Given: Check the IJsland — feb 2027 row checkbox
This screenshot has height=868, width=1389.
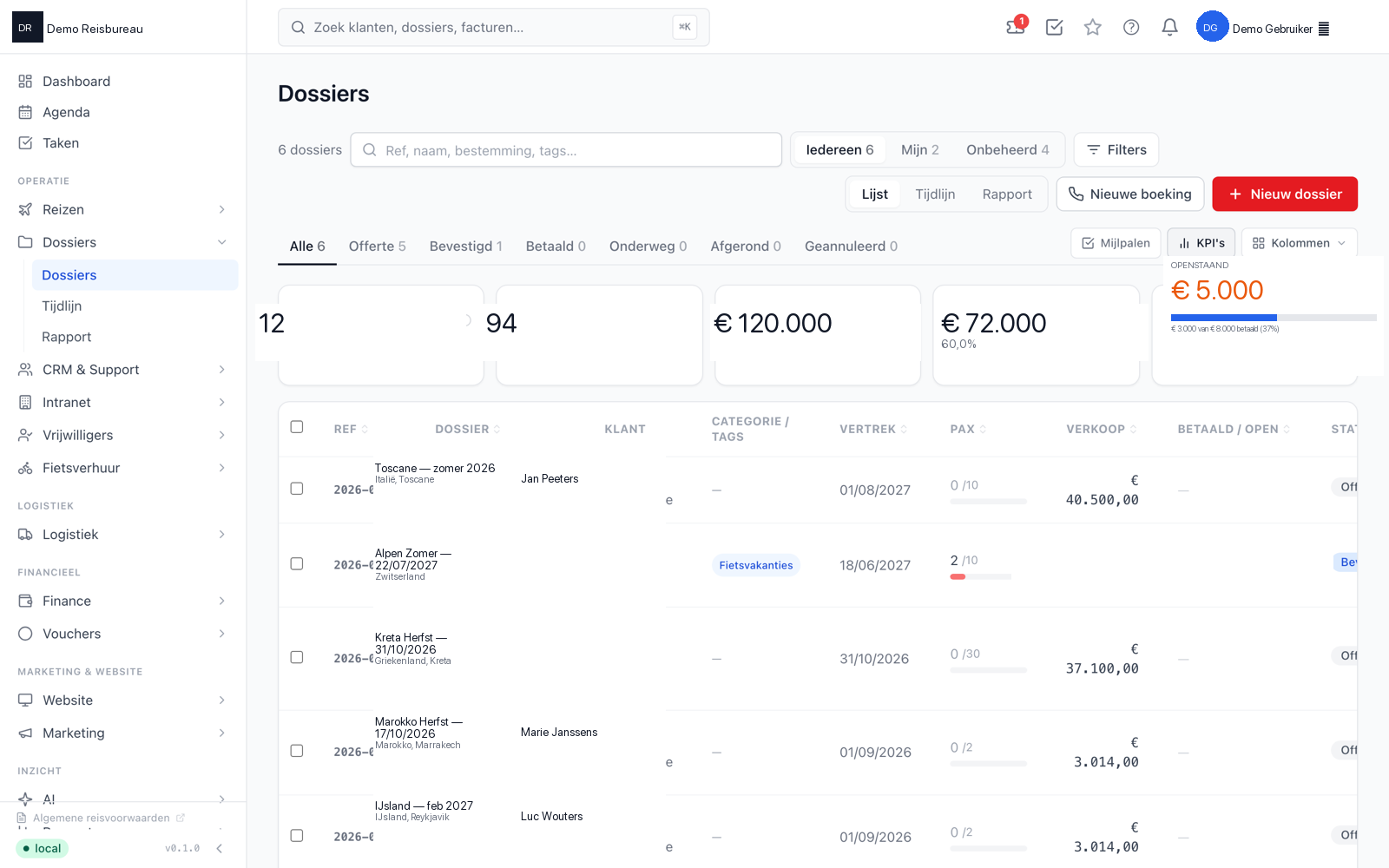Looking at the screenshot, I should coord(297,836).
